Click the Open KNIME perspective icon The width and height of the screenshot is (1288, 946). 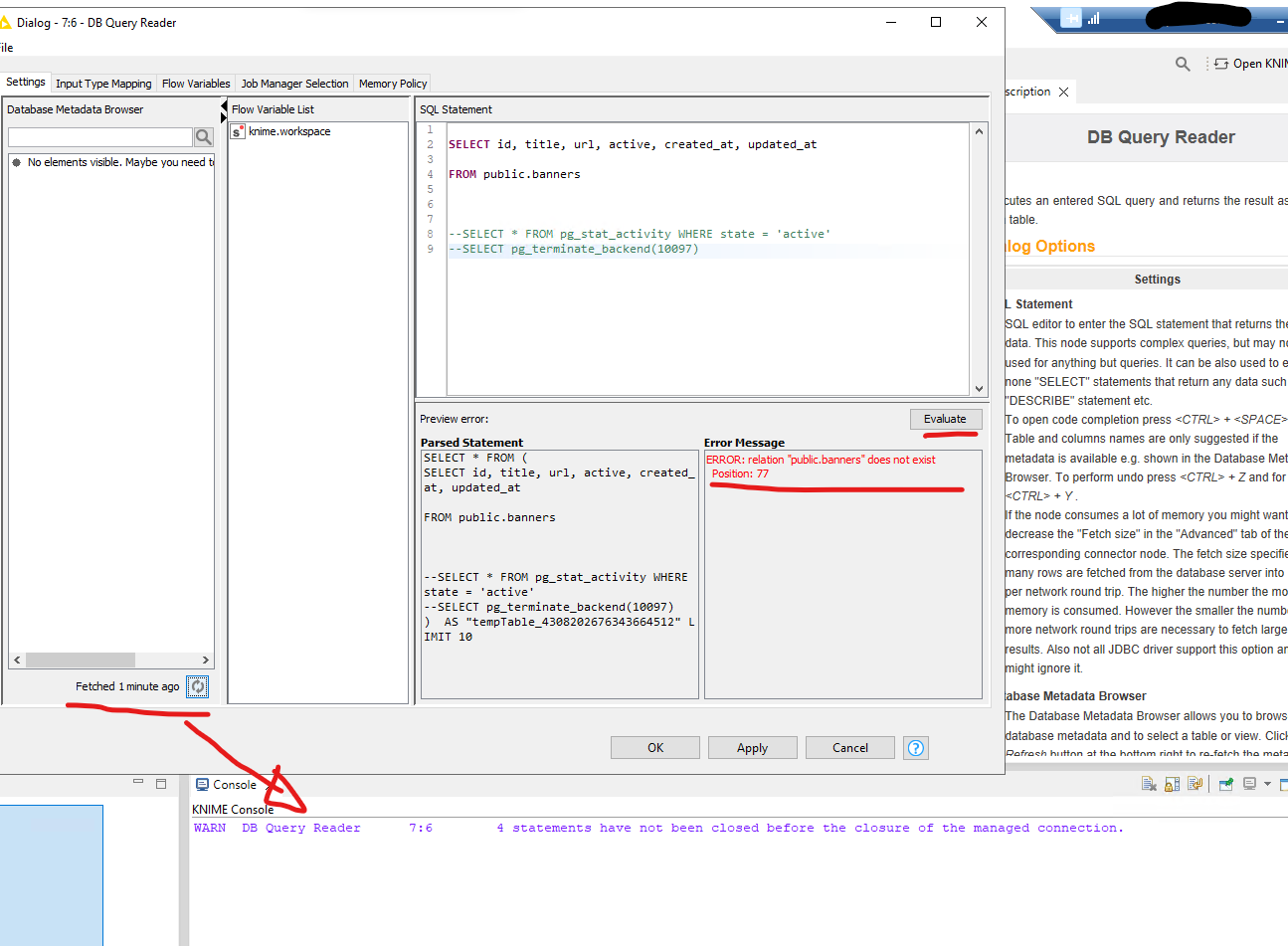[1221, 64]
